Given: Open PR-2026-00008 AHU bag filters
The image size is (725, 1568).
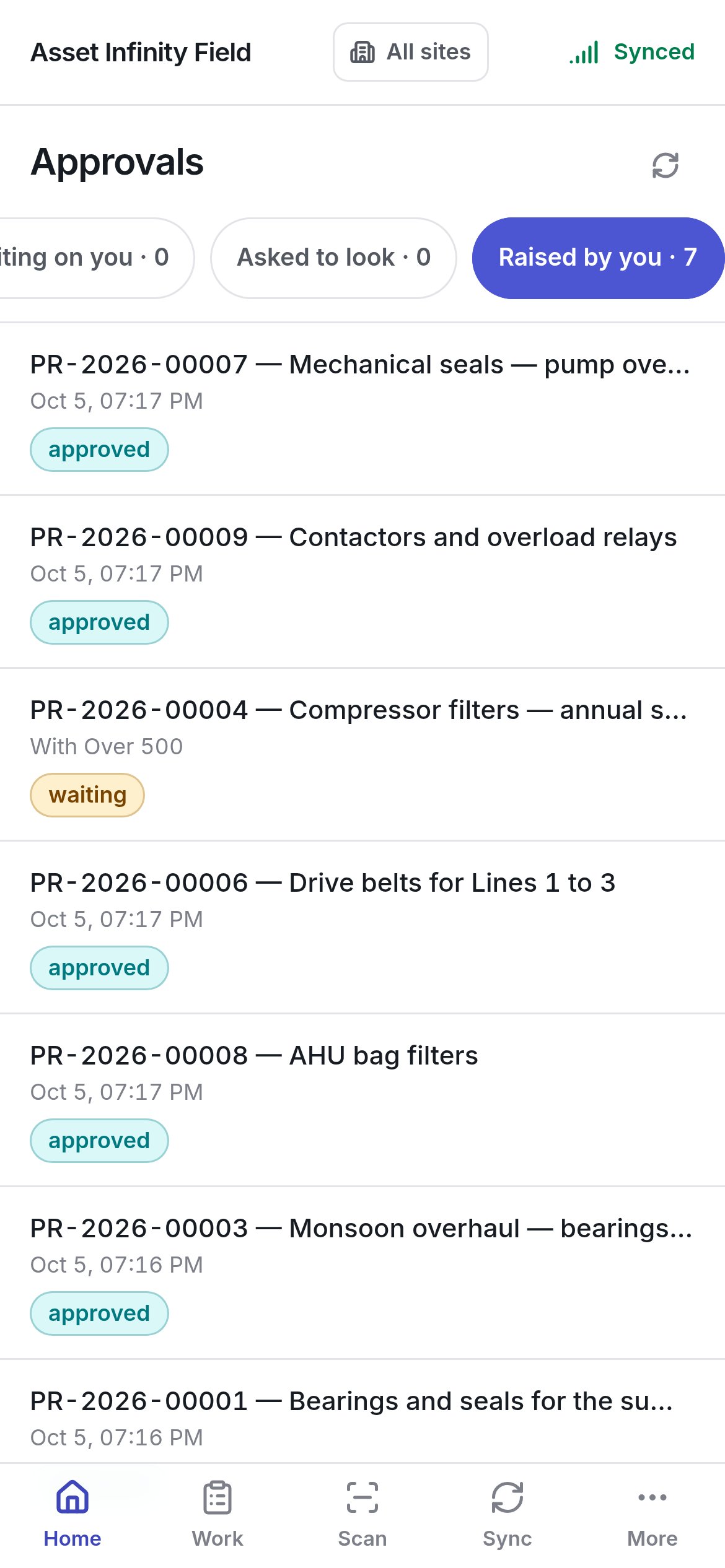Looking at the screenshot, I should coord(362,1100).
